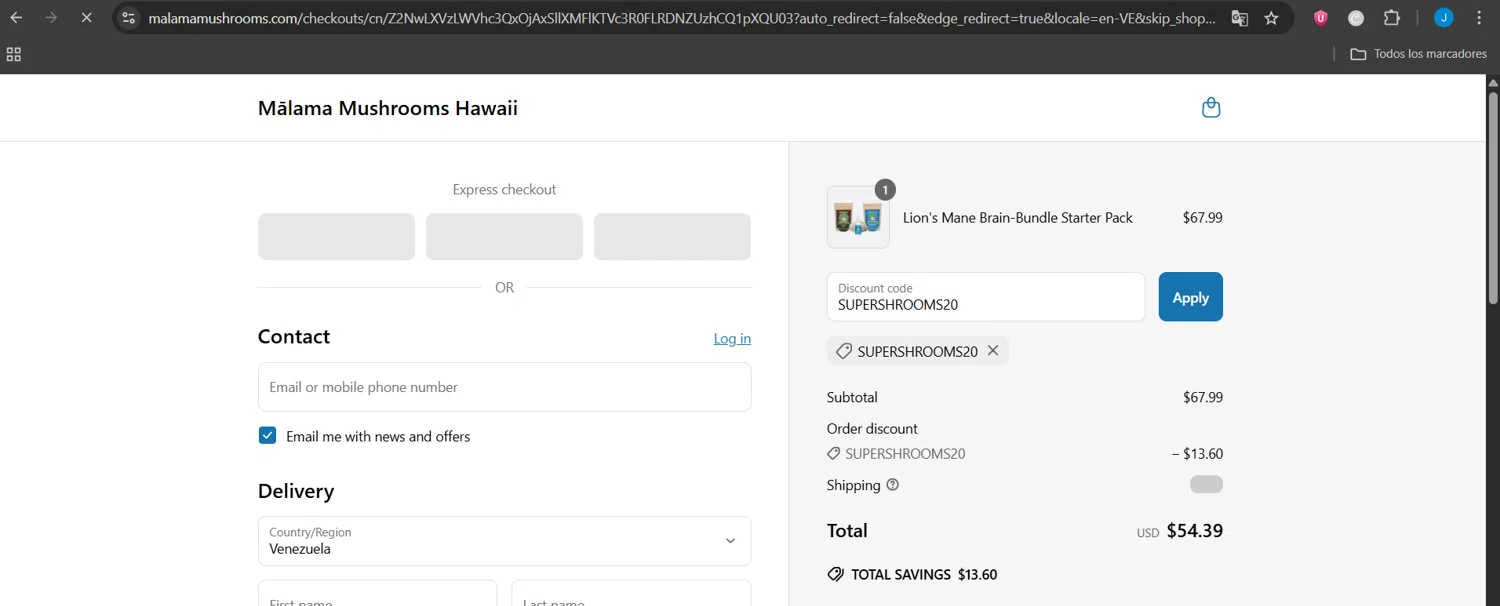
Task: Open Google Translate icon in address bar
Action: [x=1239, y=18]
